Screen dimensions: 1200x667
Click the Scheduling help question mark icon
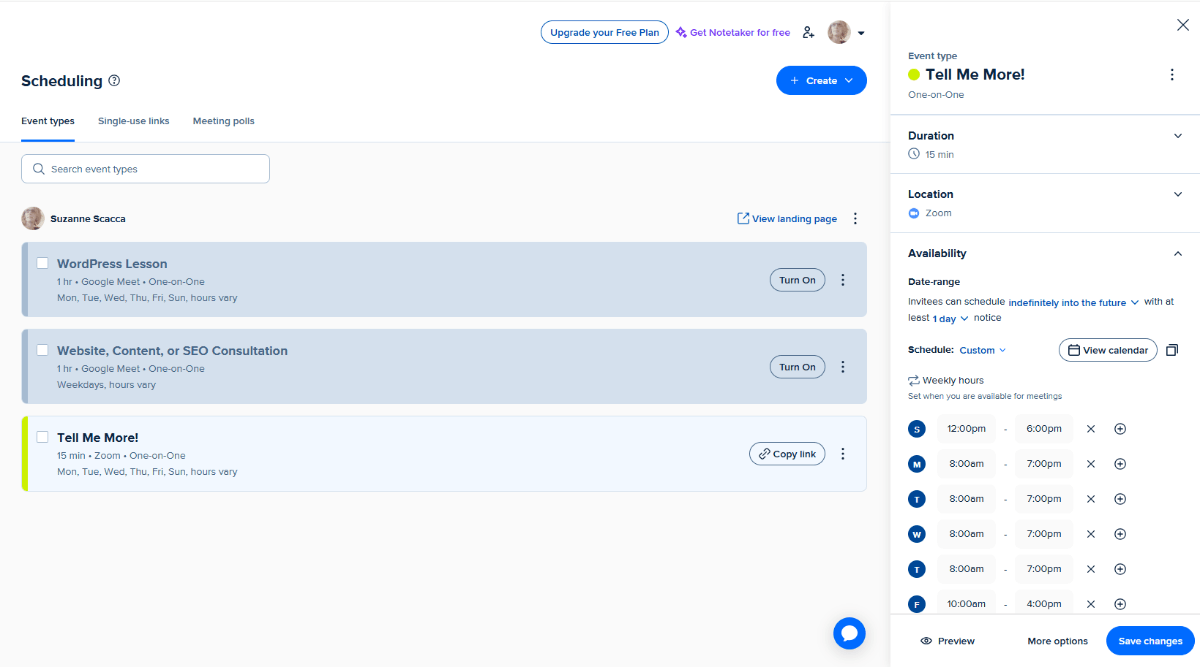coord(114,81)
